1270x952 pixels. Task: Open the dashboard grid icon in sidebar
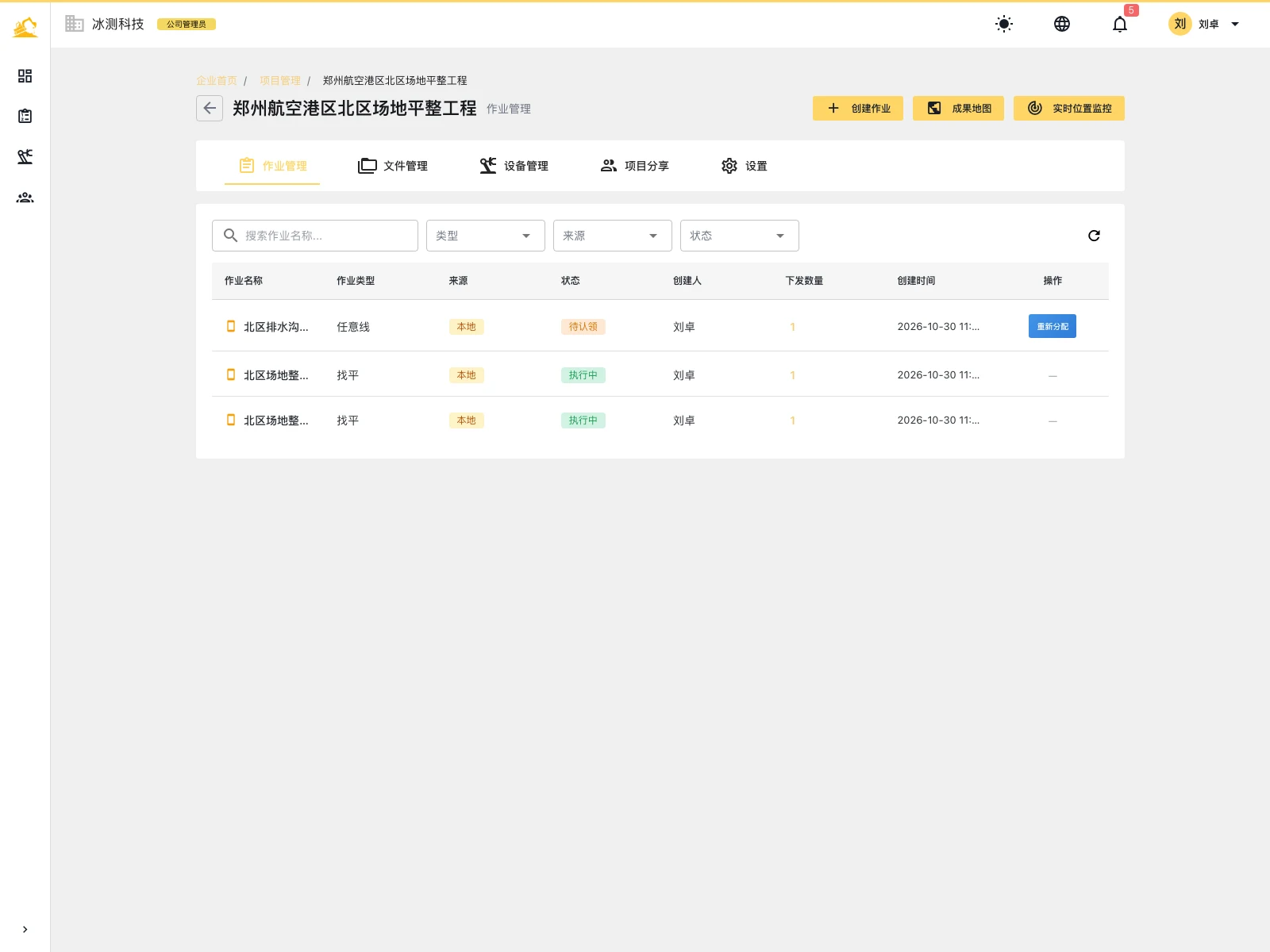pos(25,75)
